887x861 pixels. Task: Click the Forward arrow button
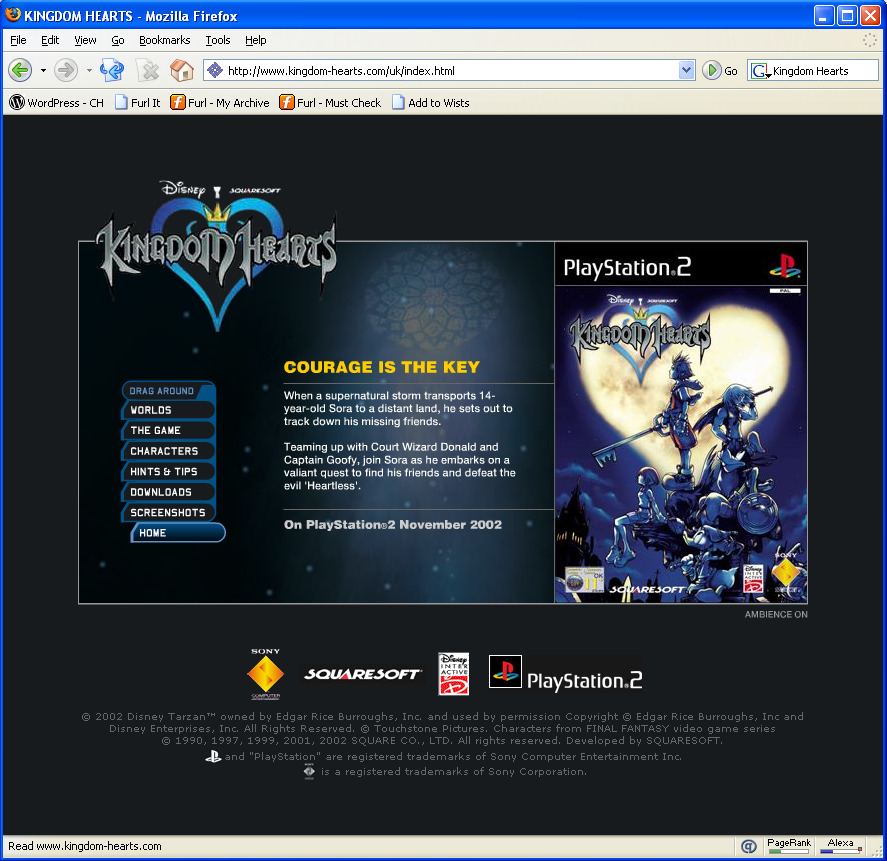[65, 71]
